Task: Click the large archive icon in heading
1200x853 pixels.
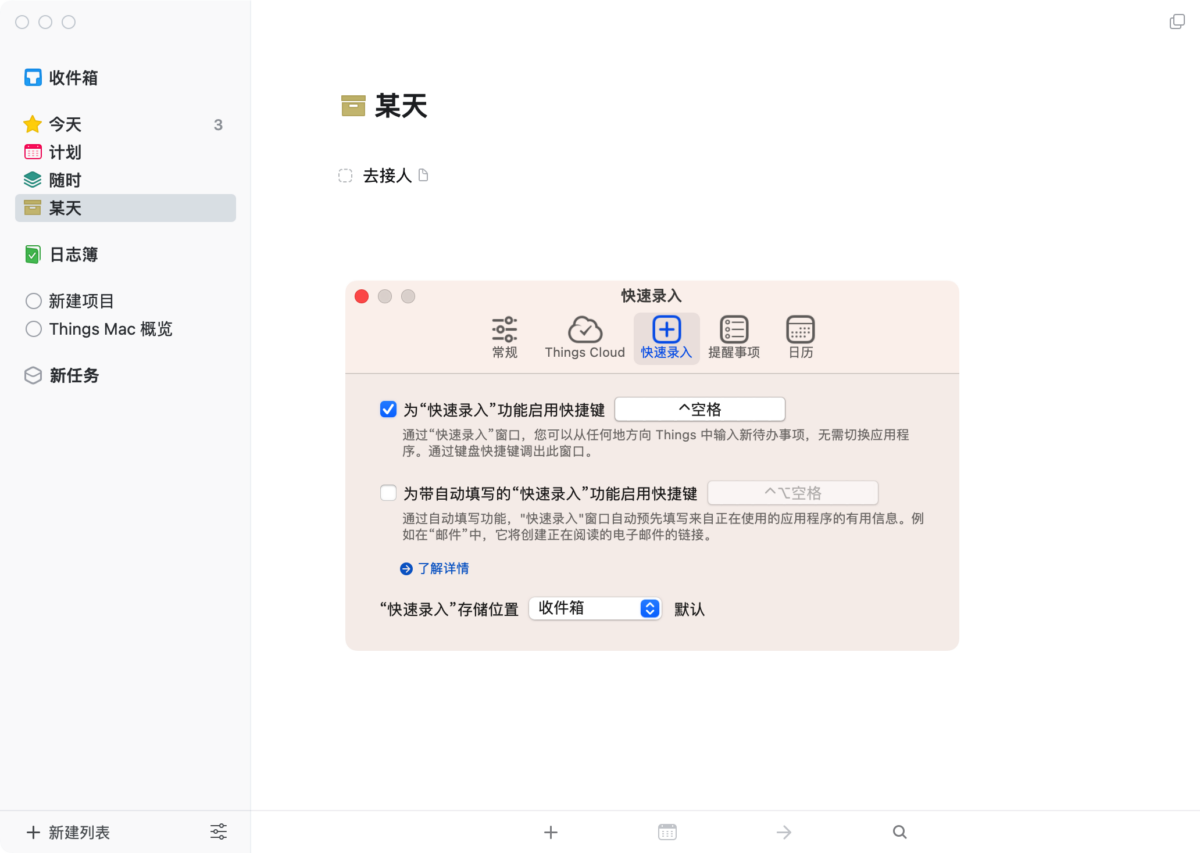Action: pyautogui.click(x=353, y=106)
